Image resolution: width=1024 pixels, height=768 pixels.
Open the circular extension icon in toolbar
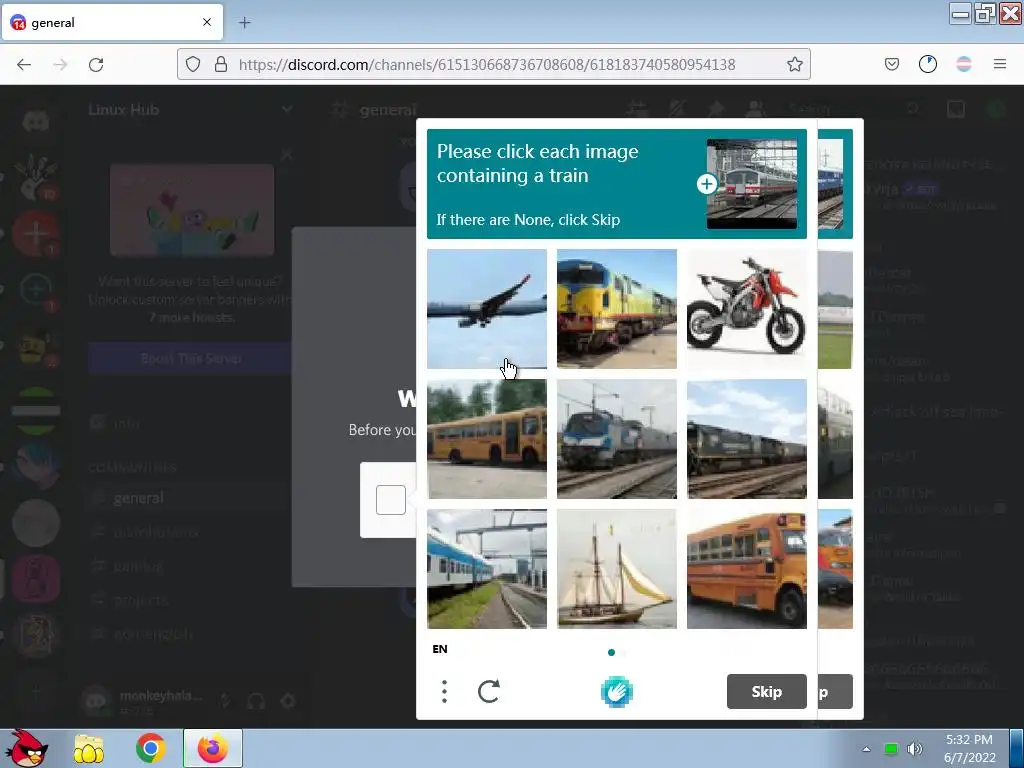pos(927,64)
